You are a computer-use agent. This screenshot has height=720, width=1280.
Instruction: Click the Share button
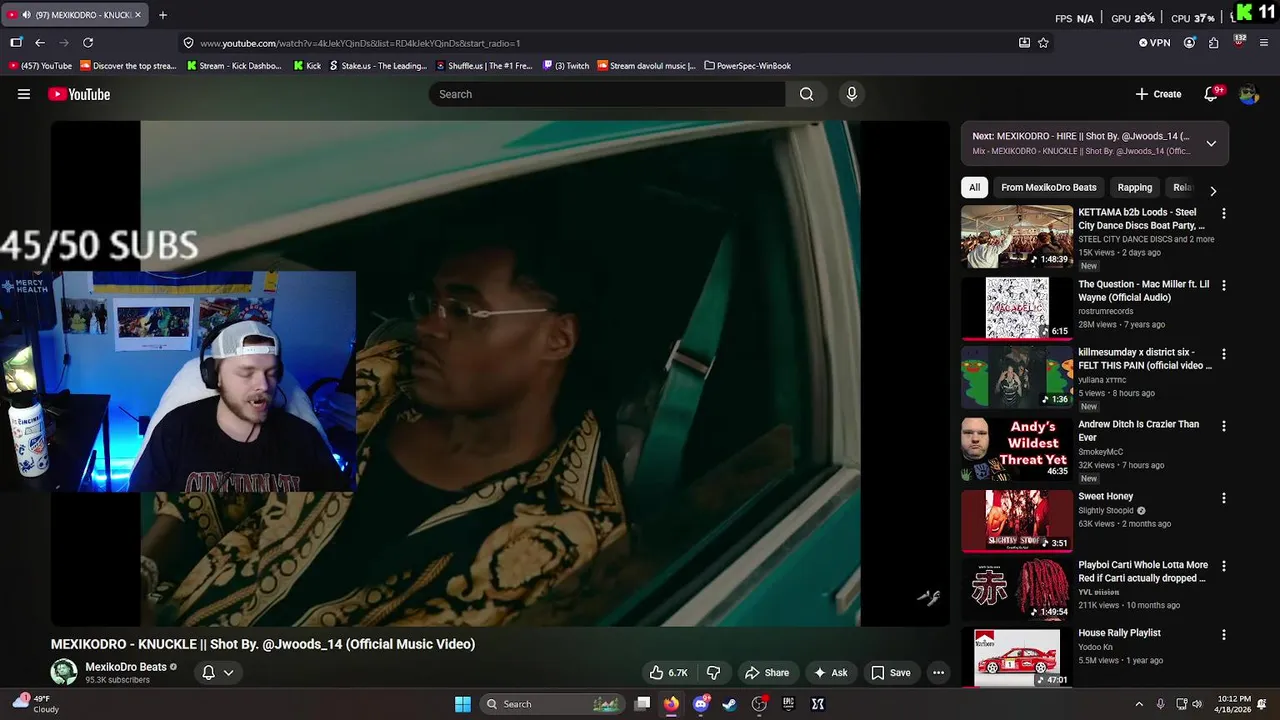[767, 673]
